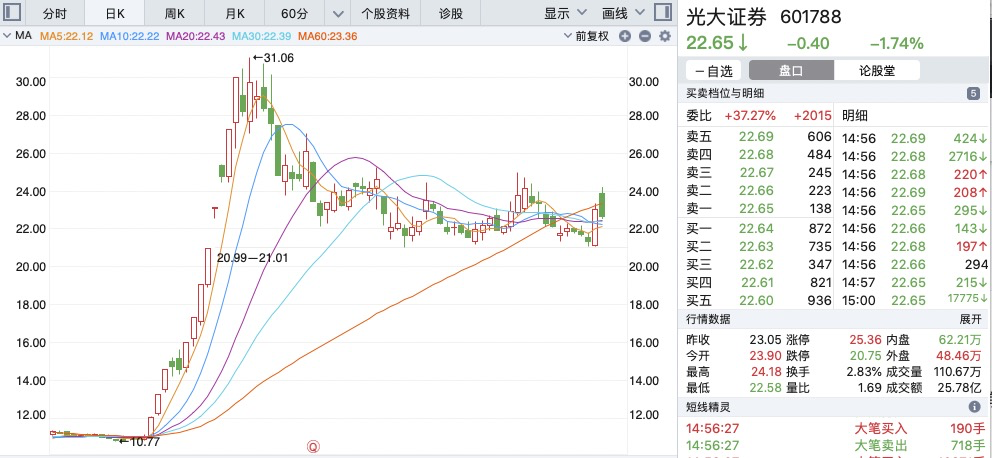Open 诊股 tab

pos(450,13)
